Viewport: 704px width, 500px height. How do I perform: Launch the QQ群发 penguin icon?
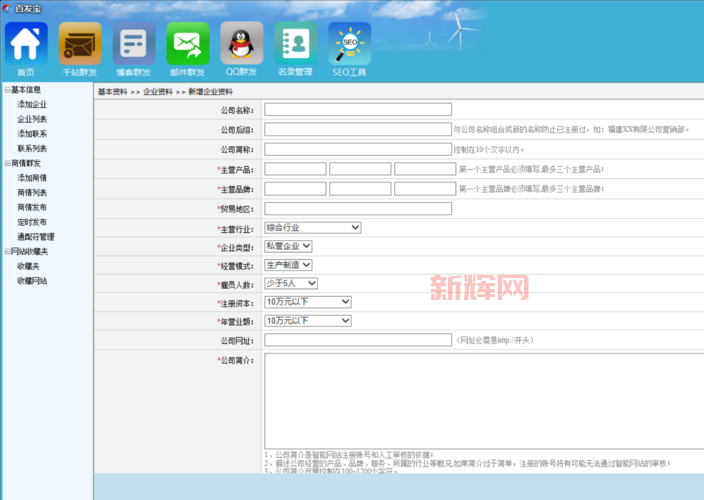241,44
